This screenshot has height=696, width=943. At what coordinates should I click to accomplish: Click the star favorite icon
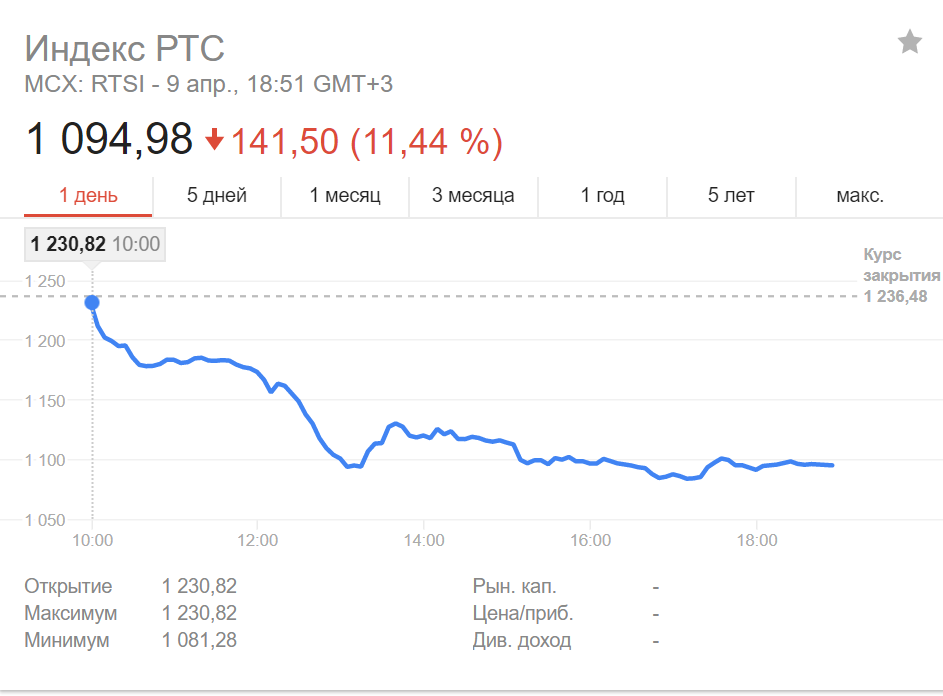[x=909, y=42]
